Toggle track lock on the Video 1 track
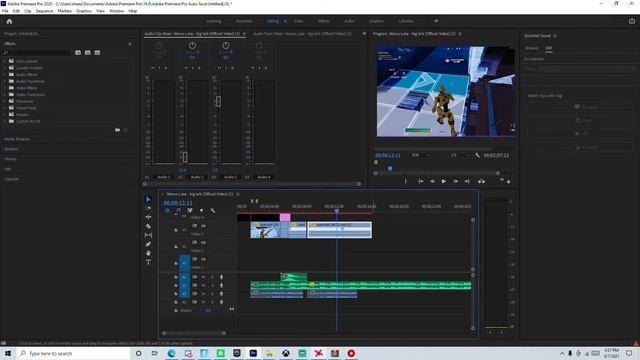 point(176,263)
